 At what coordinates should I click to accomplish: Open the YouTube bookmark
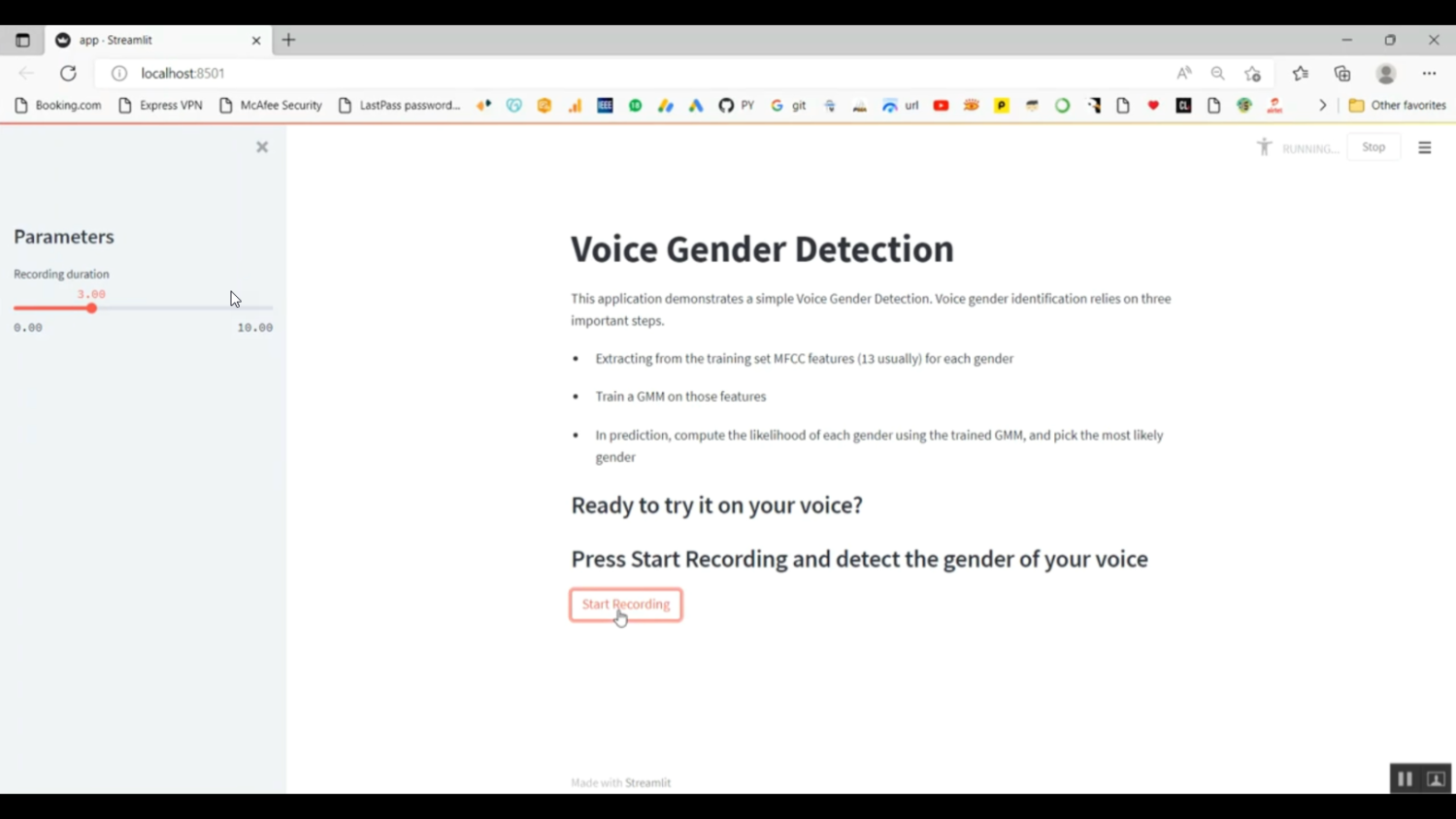[941, 105]
